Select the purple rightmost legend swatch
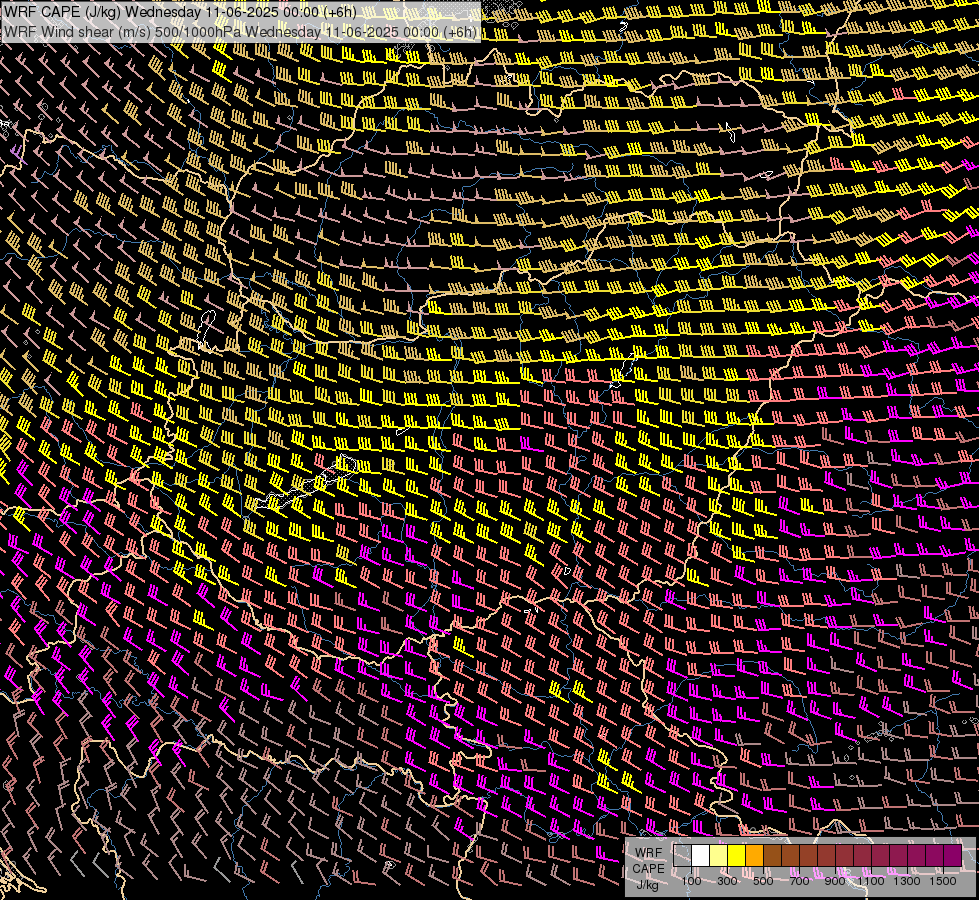 pos(952,855)
